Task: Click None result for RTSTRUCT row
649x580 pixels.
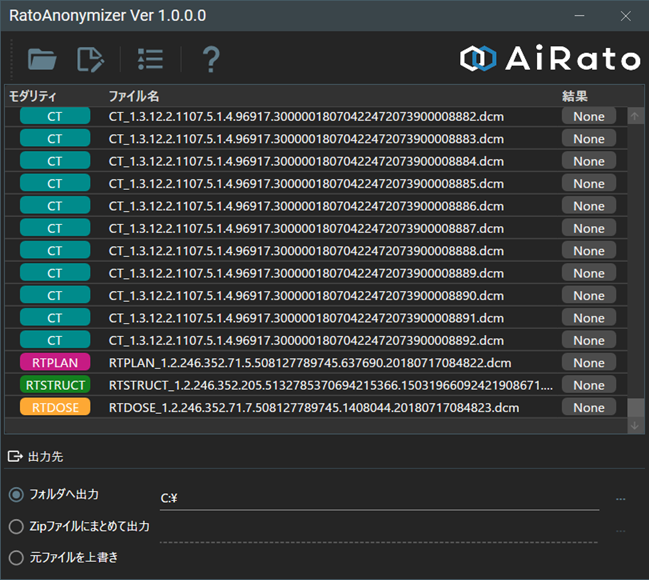Action: click(x=589, y=385)
